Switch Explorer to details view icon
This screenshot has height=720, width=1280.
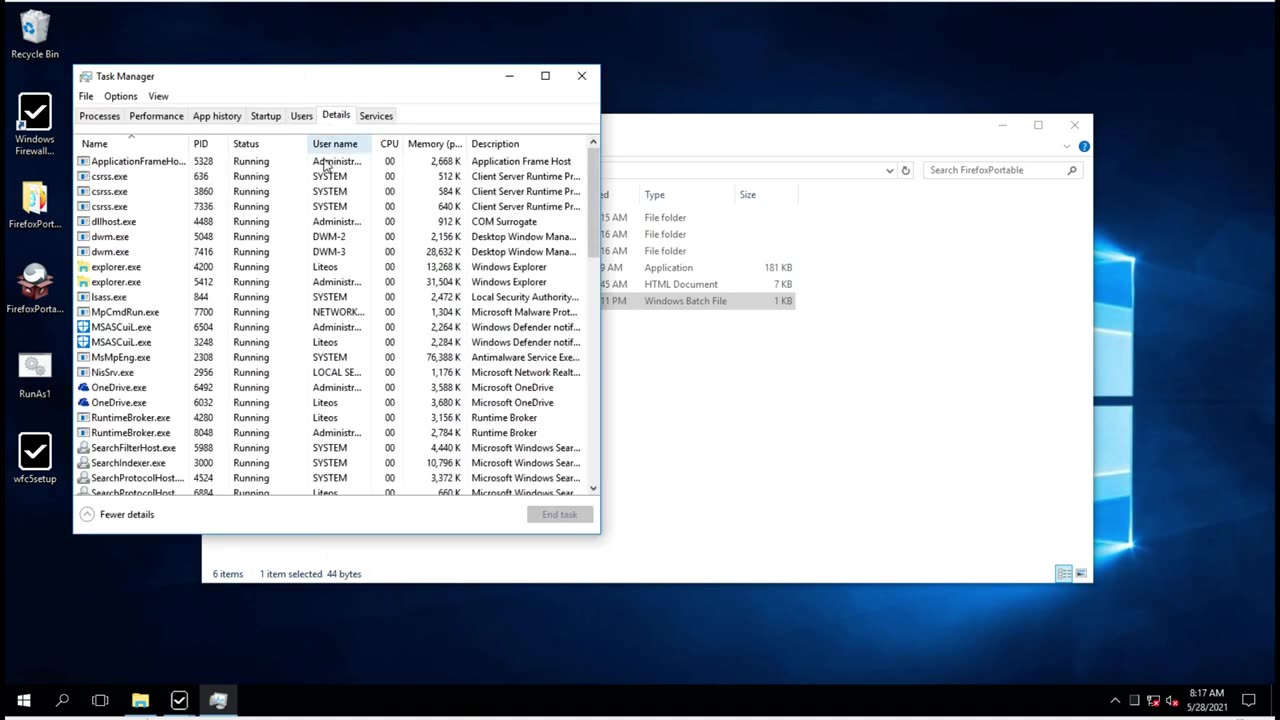(1064, 573)
